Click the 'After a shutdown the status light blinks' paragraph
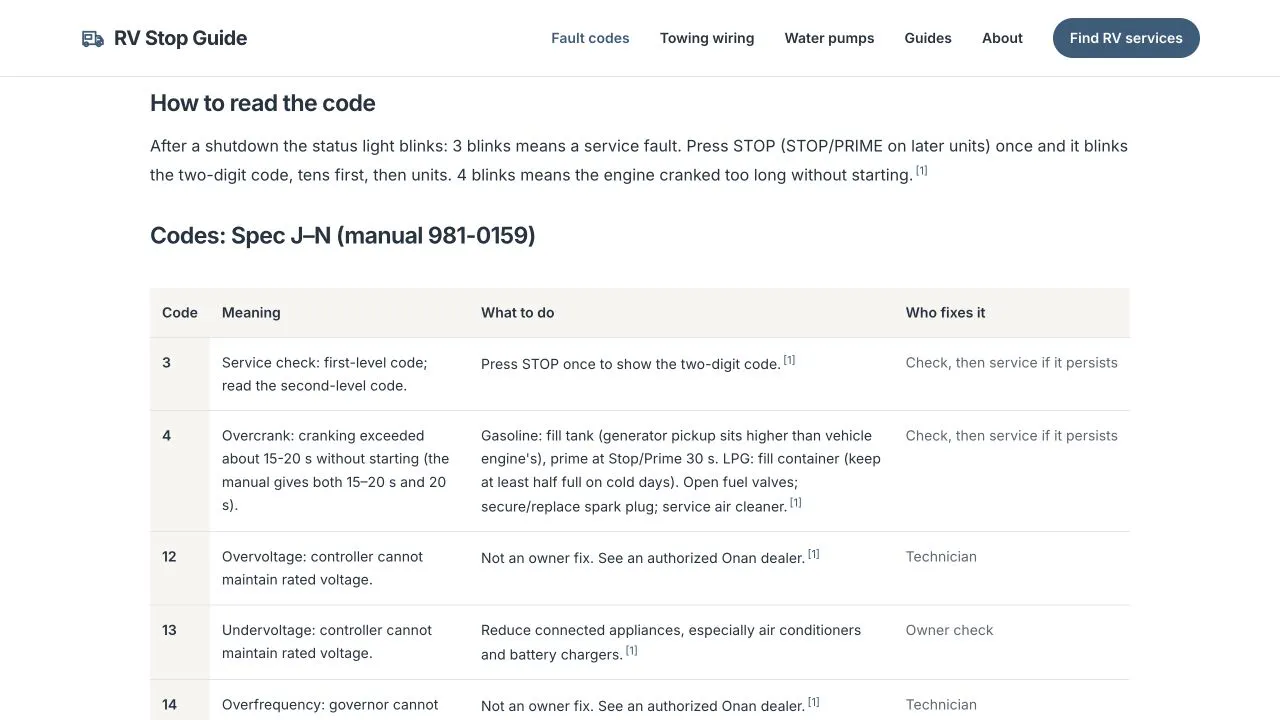Viewport: 1280px width, 720px height. click(x=639, y=160)
